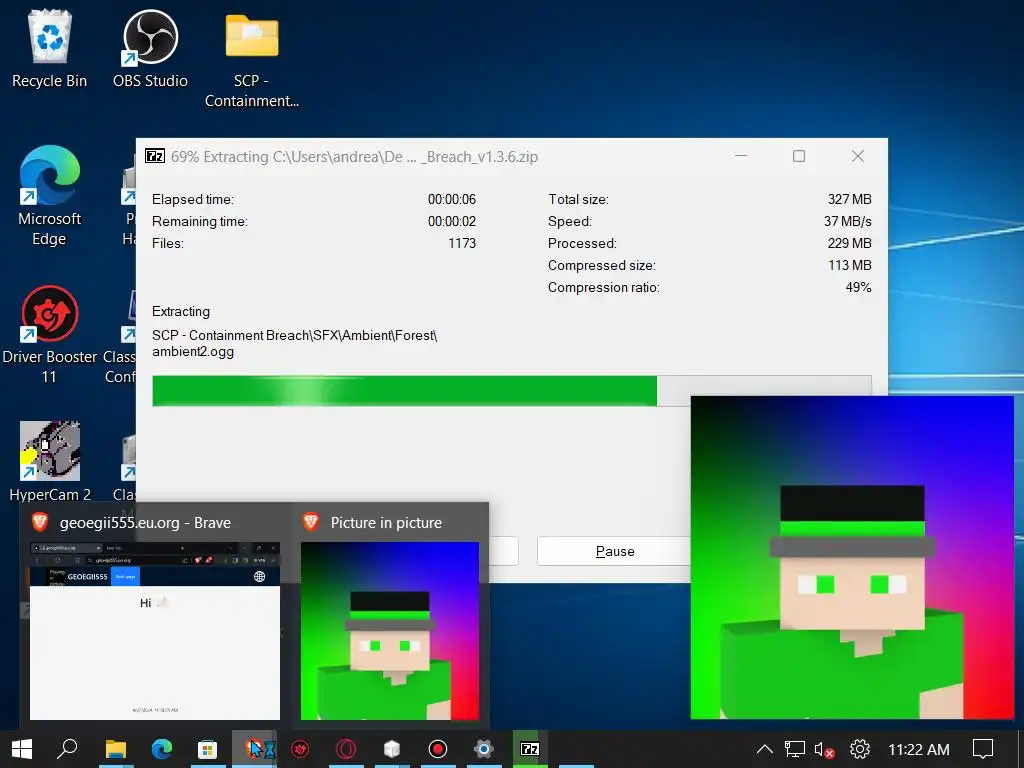Minimize the 7-Zip extracting window
The height and width of the screenshot is (768, 1024).
click(741, 156)
